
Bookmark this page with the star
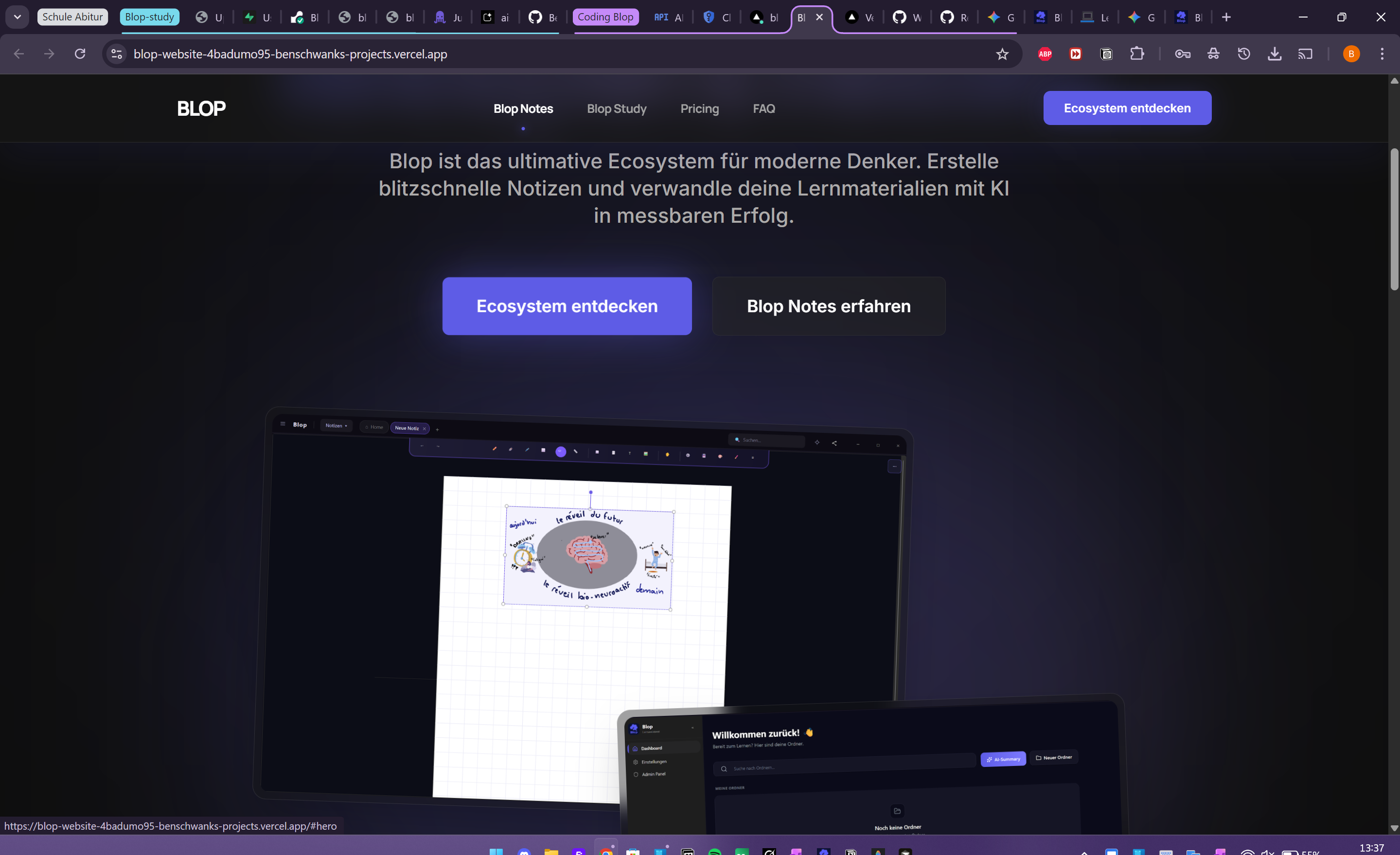[1002, 54]
